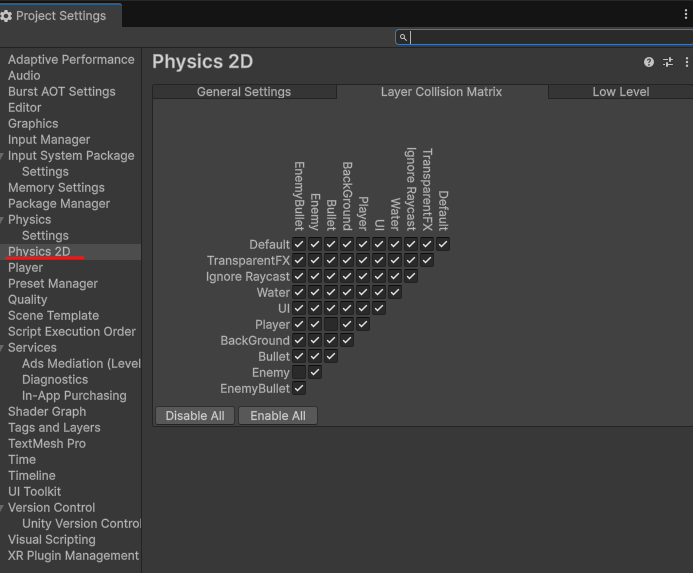Open Input System Package category
Viewport: 693px width, 573px height.
click(x=71, y=156)
